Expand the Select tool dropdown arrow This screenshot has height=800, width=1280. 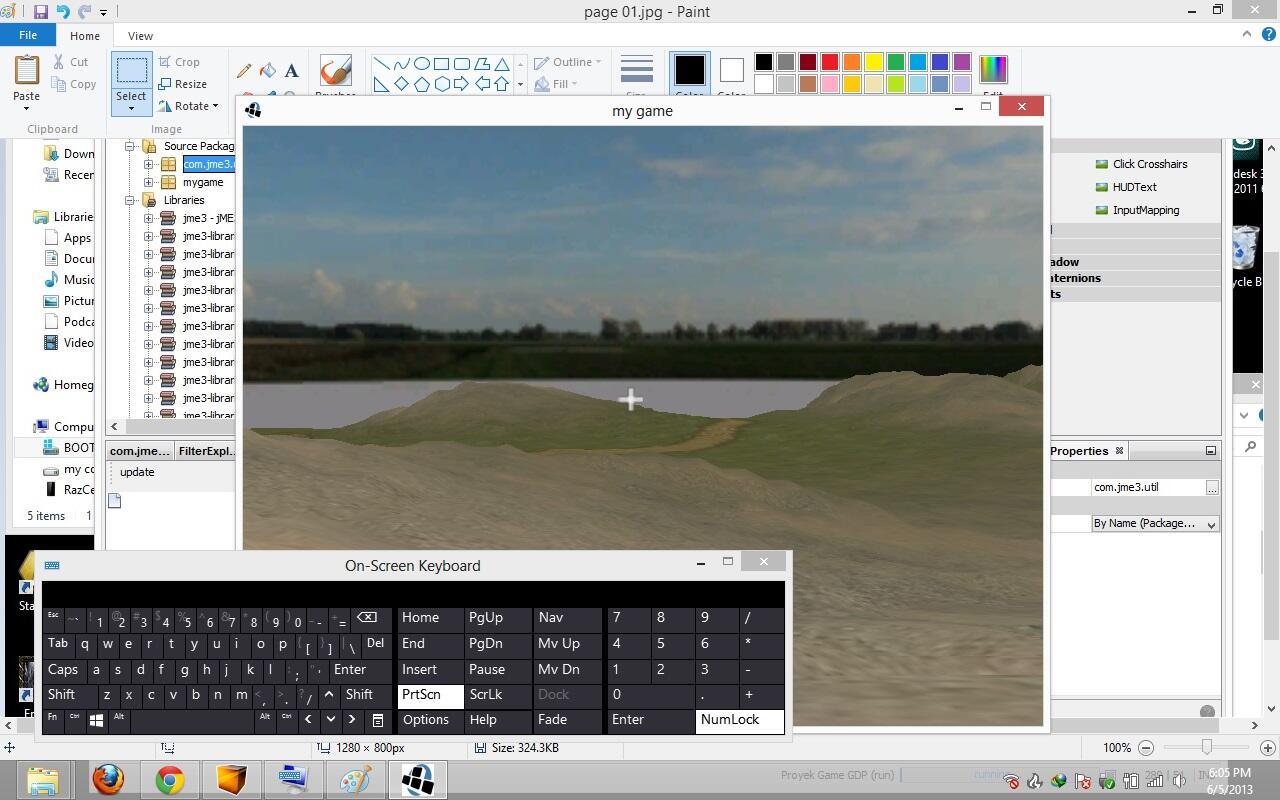pos(131,110)
